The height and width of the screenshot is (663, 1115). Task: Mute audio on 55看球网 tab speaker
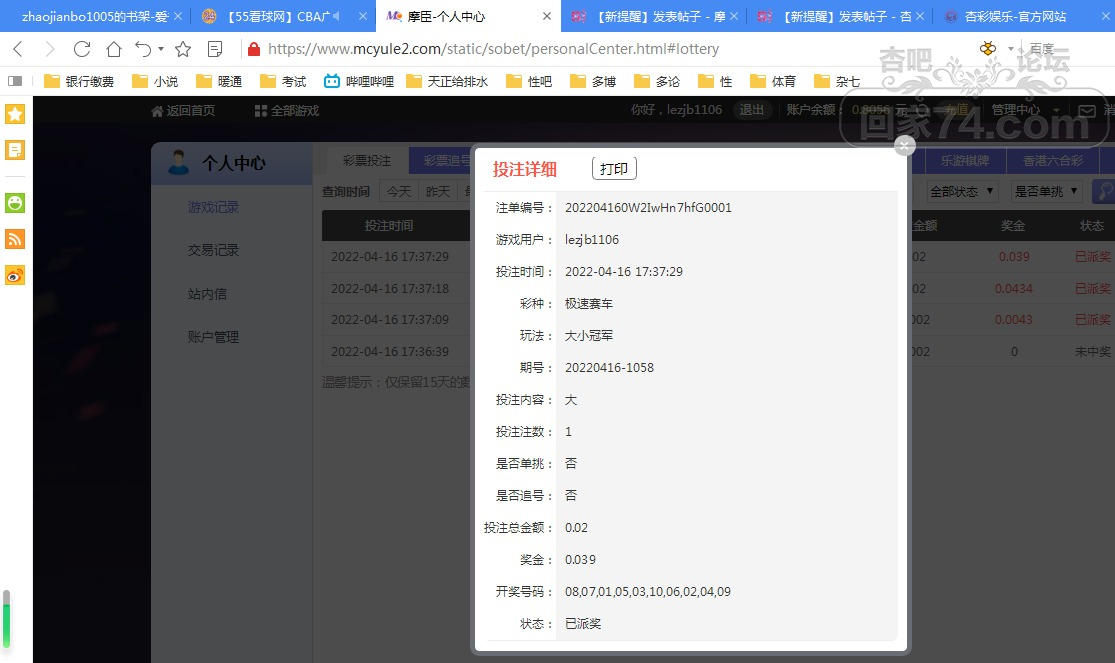click(336, 16)
